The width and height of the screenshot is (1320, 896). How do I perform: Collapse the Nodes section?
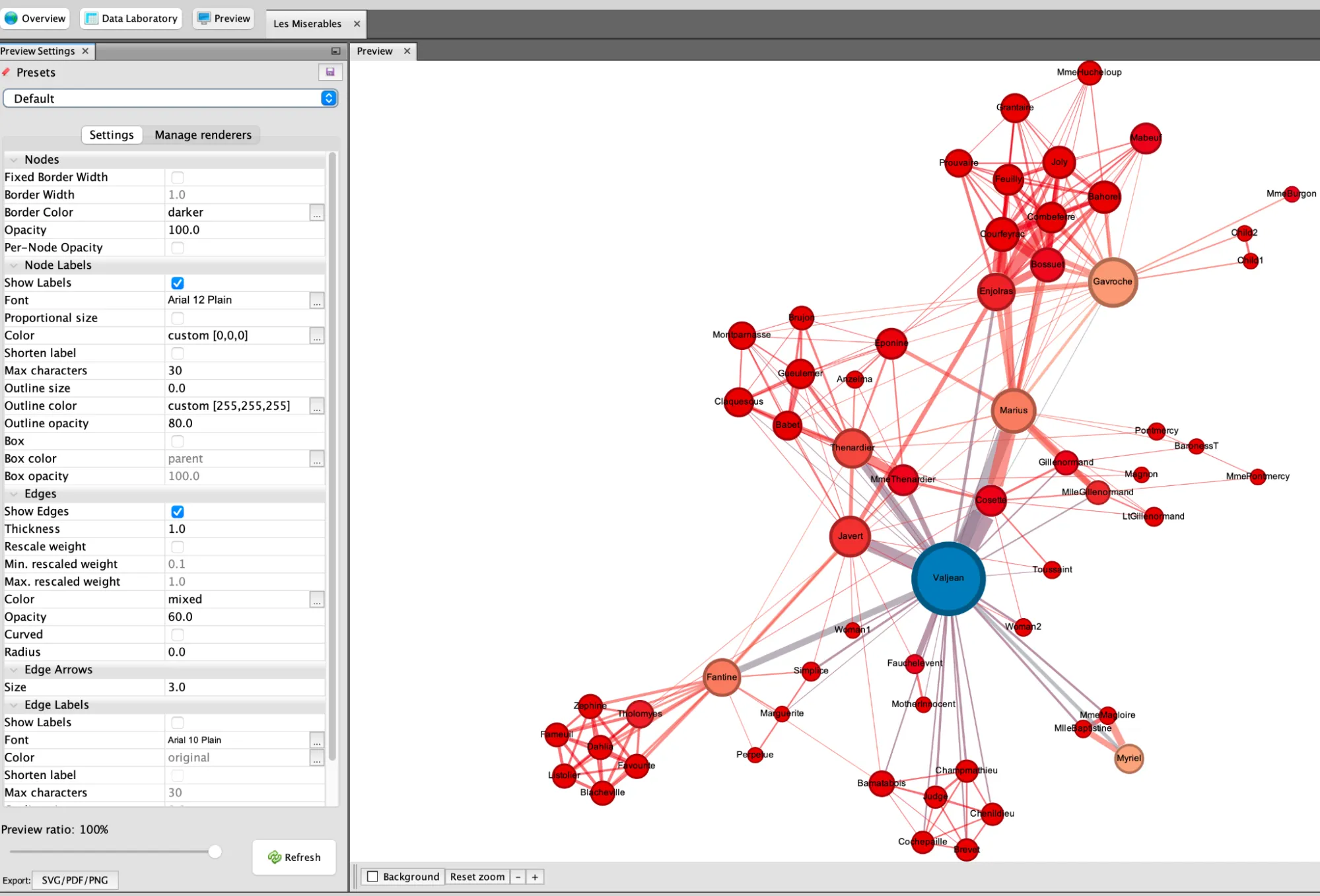[x=14, y=160]
